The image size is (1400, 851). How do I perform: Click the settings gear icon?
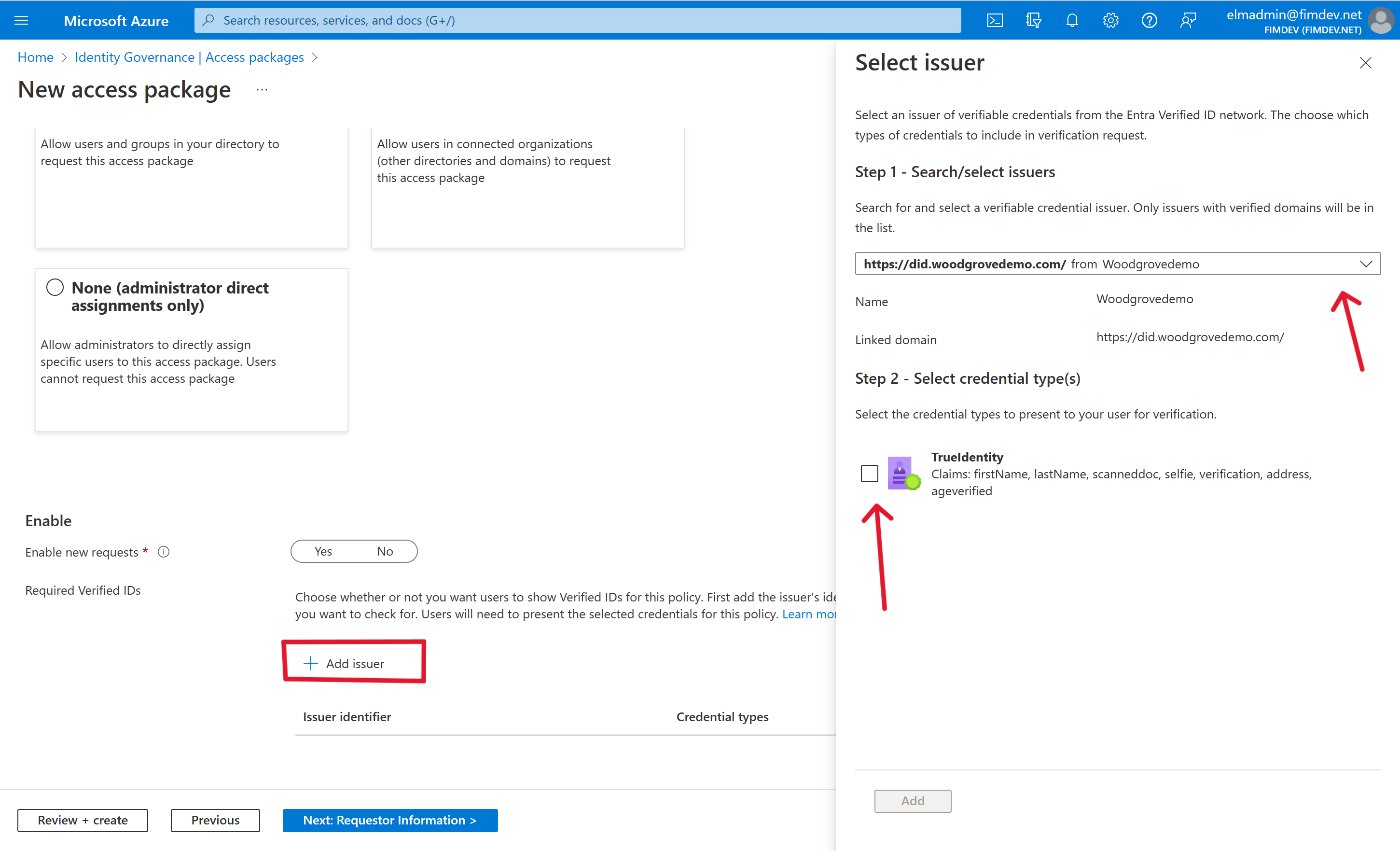(x=1111, y=20)
